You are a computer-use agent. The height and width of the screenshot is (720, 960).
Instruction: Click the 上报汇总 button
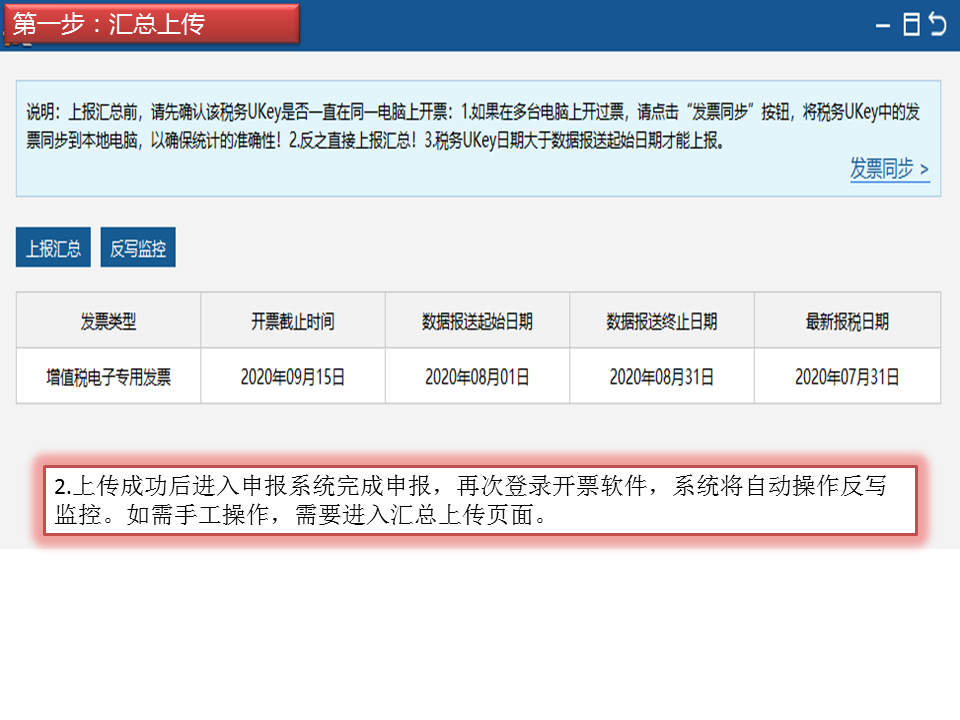[x=53, y=247]
